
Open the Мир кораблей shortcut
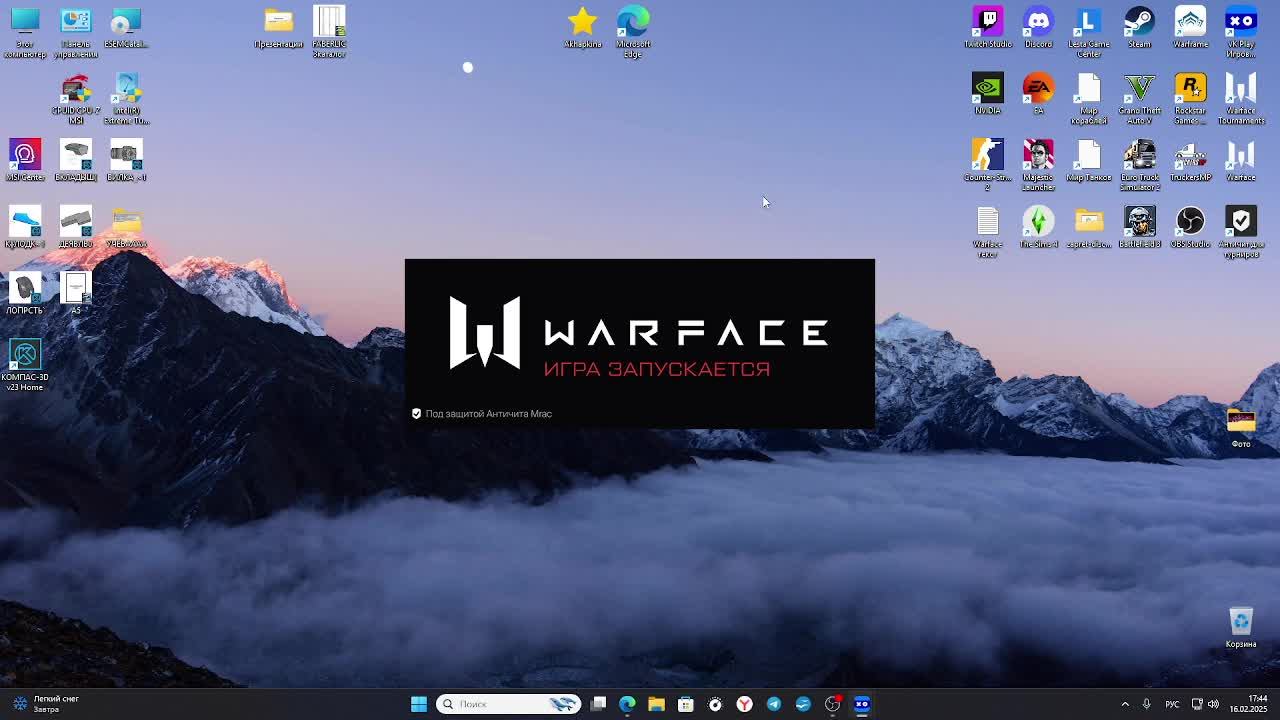pyautogui.click(x=1088, y=99)
